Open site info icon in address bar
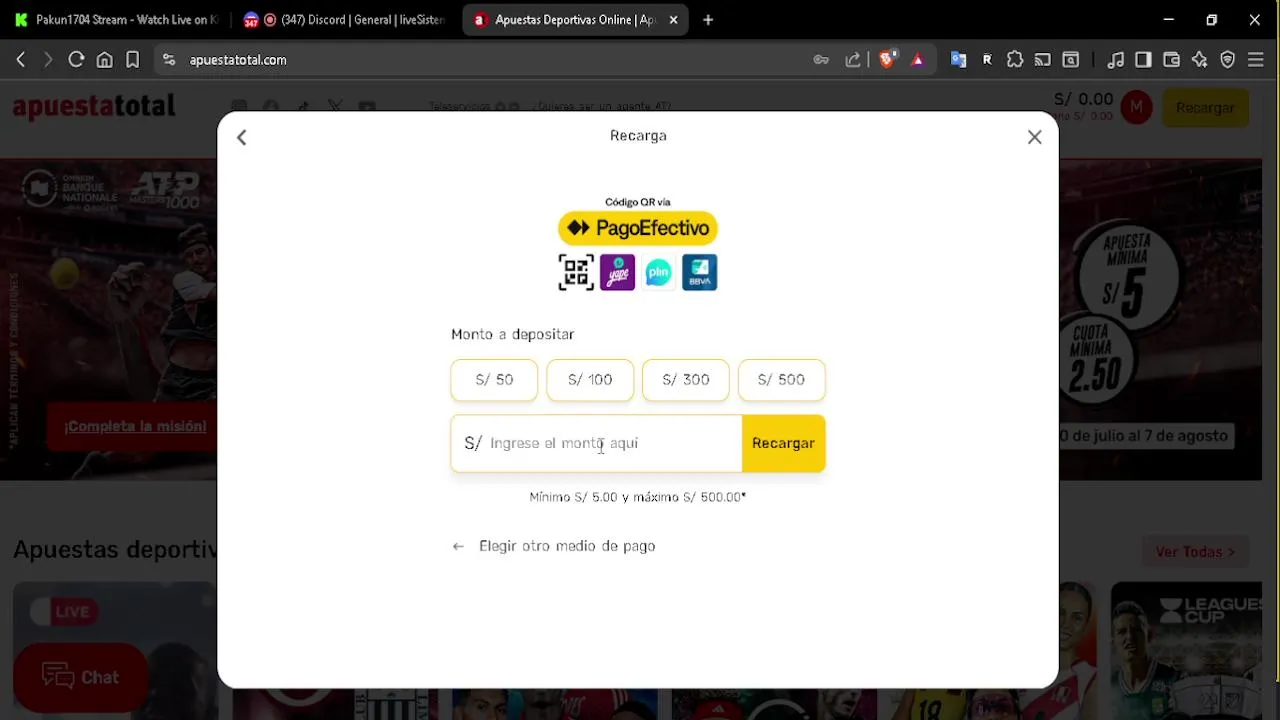The height and width of the screenshot is (720, 1280). 169,60
